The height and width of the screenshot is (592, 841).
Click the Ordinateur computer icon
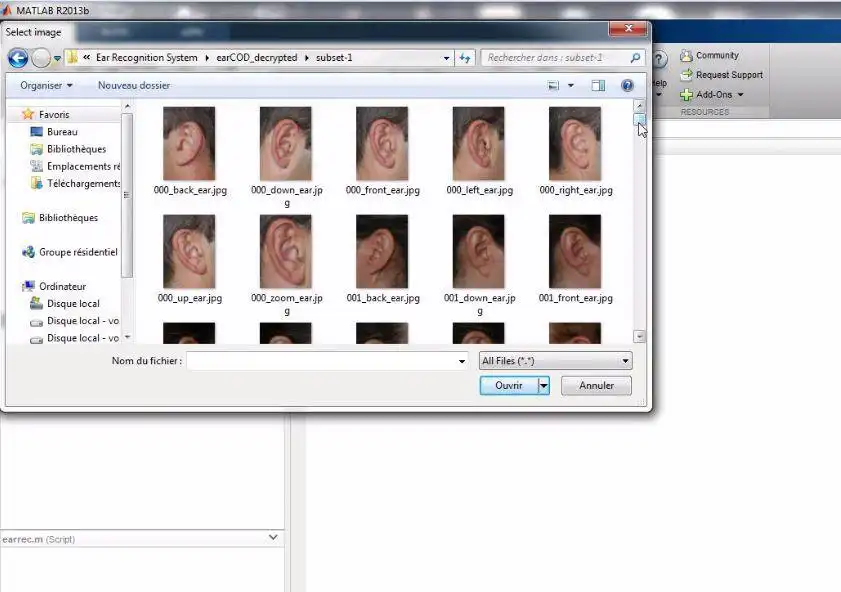[28, 286]
